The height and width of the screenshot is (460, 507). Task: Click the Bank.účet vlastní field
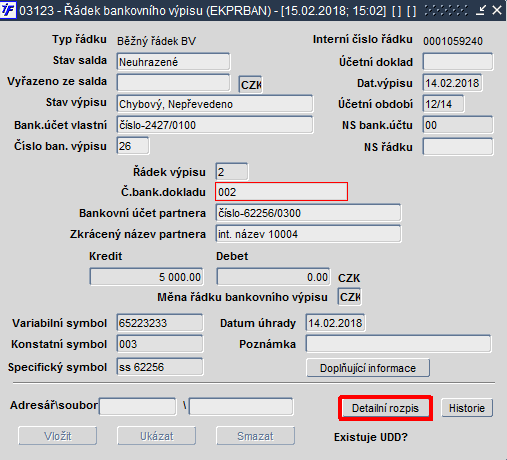(x=215, y=125)
